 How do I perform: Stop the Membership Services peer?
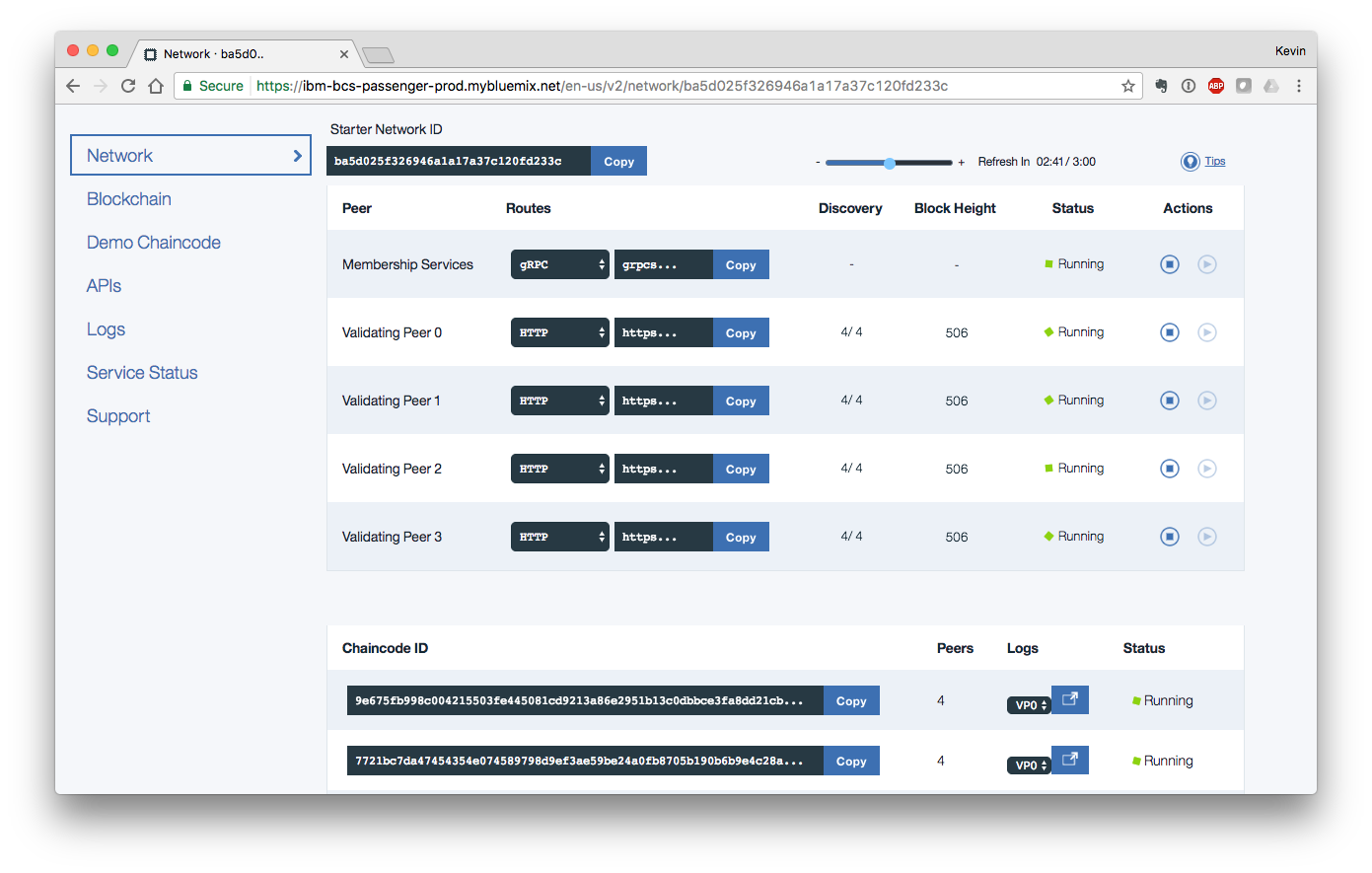click(1170, 264)
